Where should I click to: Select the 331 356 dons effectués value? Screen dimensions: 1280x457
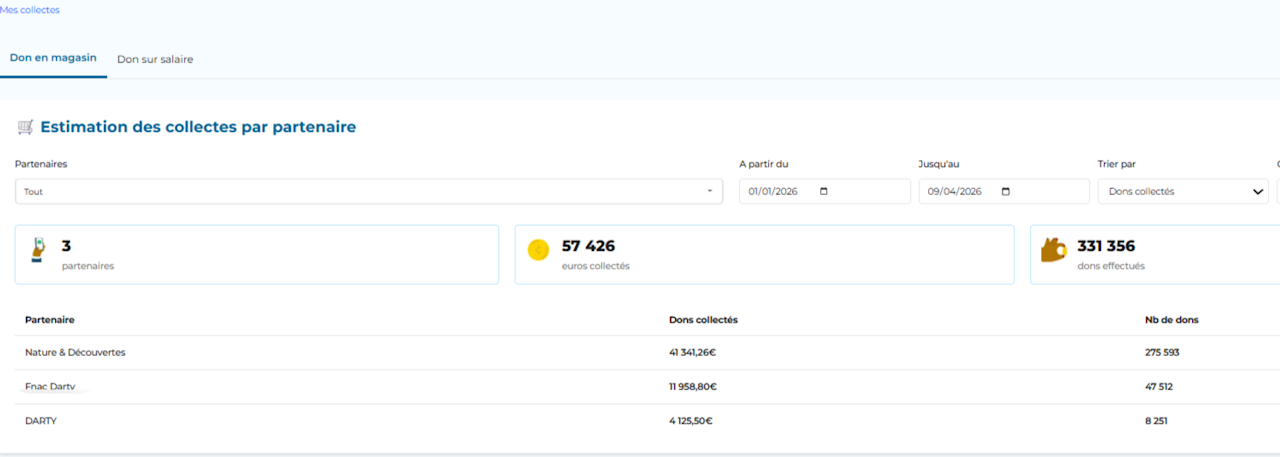1106,246
